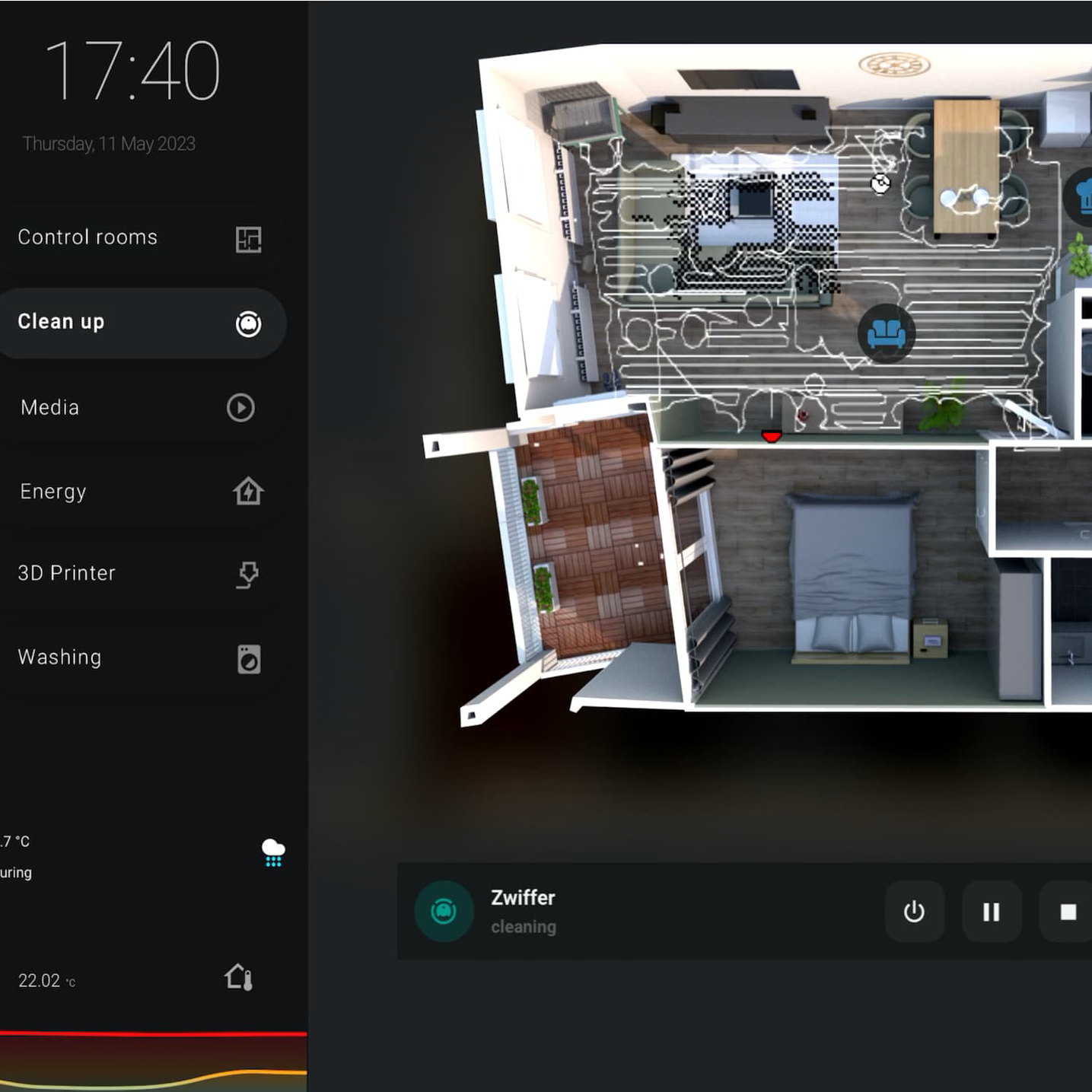This screenshot has width=1092, height=1092.
Task: Stop the Zwiffer vacuum cleaning
Action: pos(1068,912)
